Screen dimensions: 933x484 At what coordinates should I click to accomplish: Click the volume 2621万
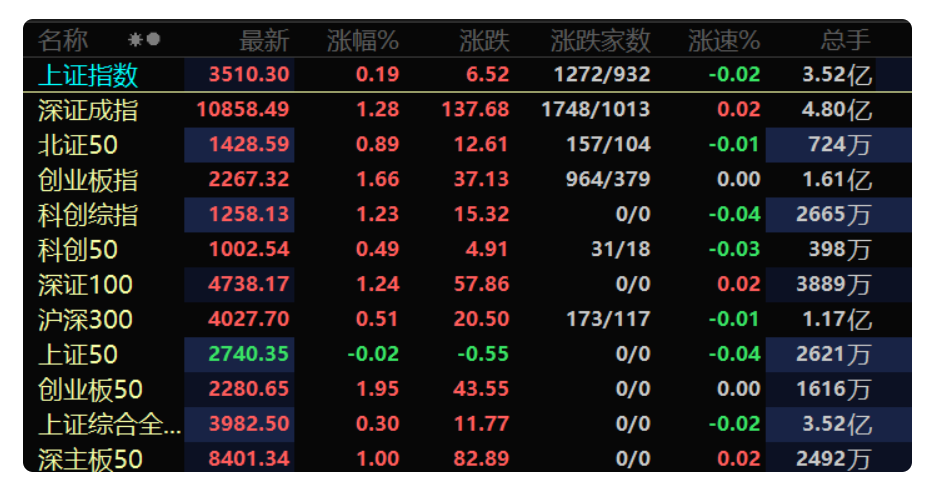click(834, 354)
